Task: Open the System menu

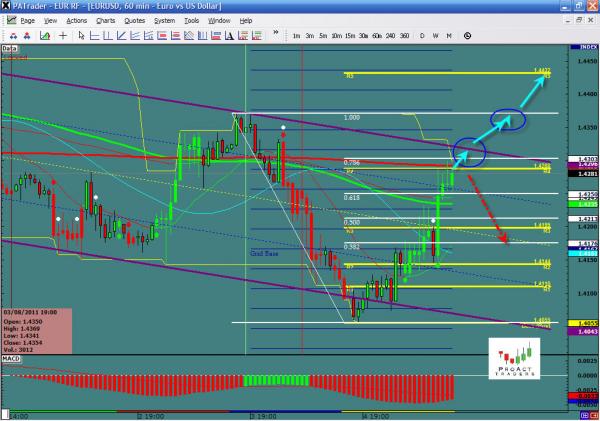Action: (163, 20)
